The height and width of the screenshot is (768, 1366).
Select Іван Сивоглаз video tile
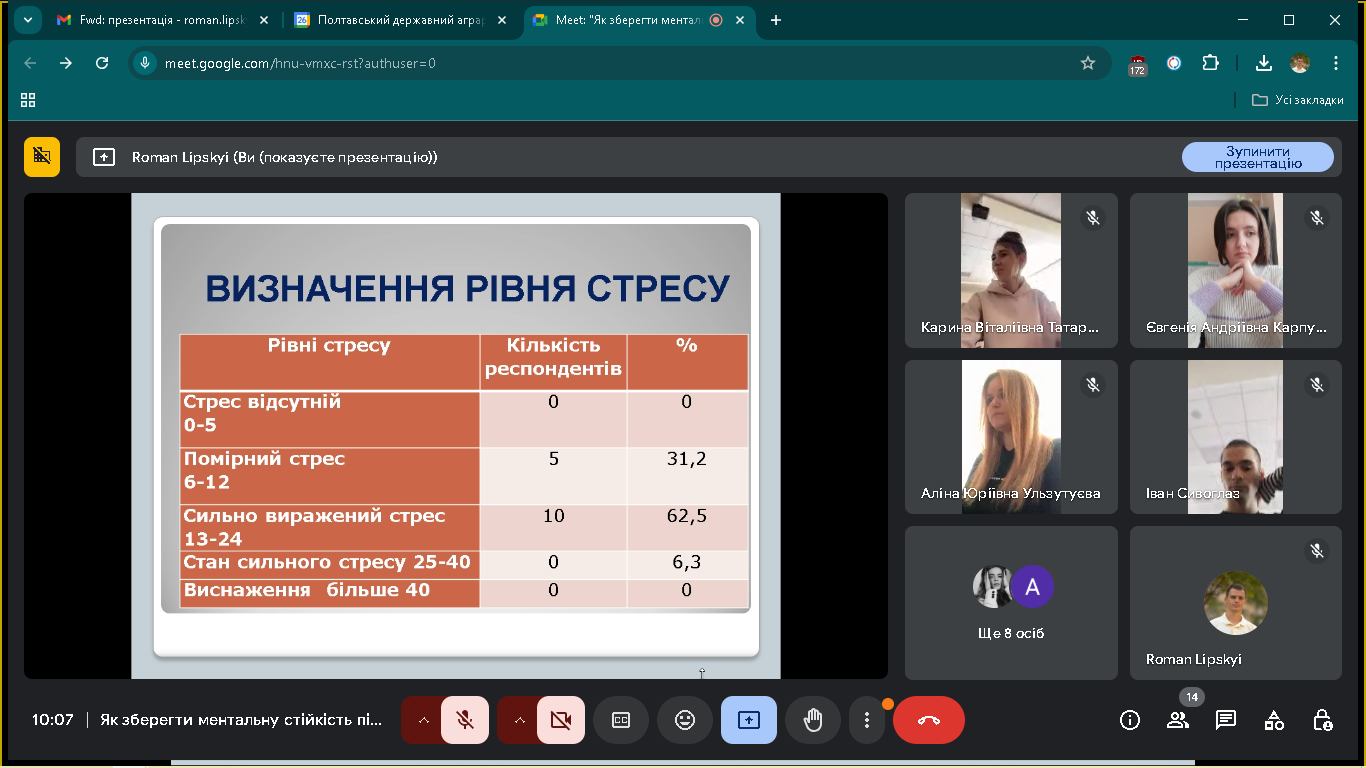pos(1236,437)
